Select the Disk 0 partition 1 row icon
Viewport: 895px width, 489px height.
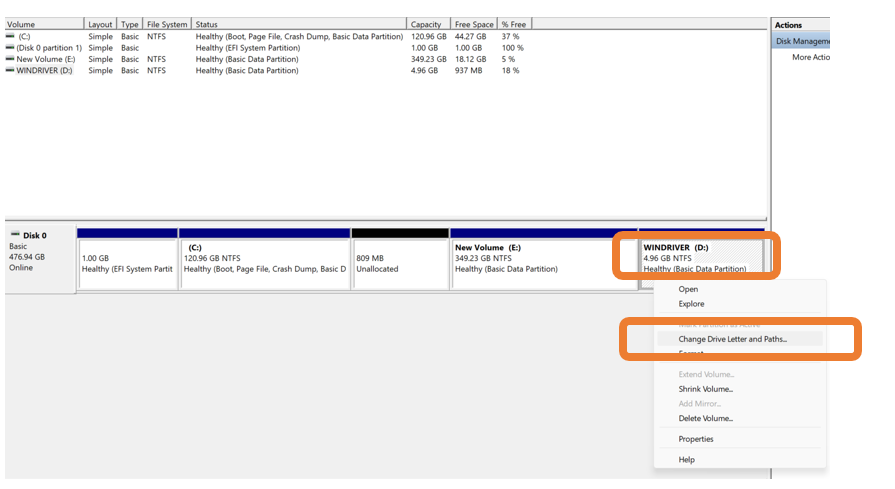[10, 48]
